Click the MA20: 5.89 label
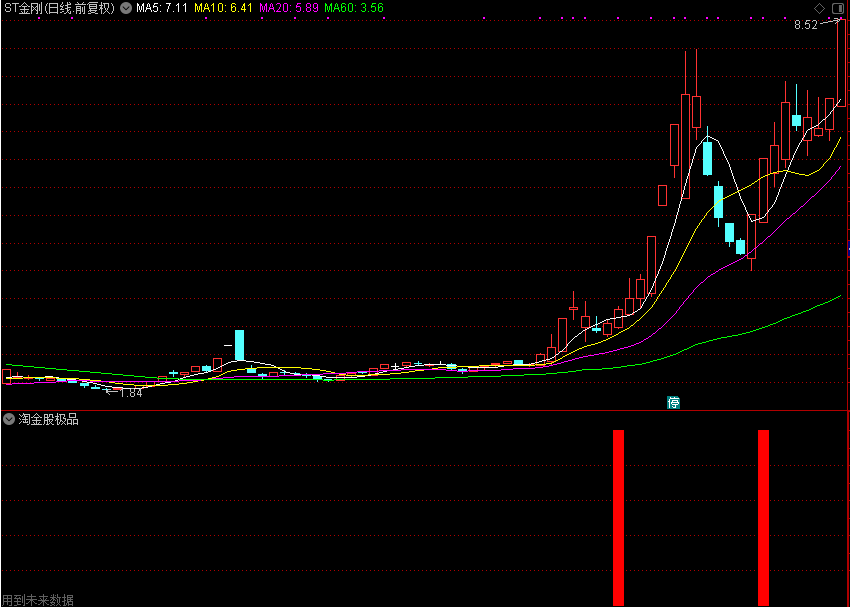 click(288, 8)
